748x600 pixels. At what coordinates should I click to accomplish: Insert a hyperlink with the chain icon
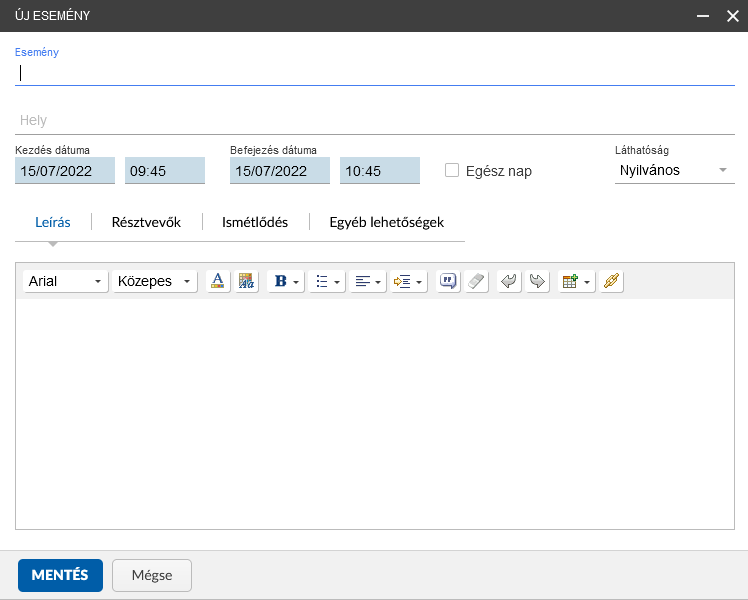[x=612, y=281]
